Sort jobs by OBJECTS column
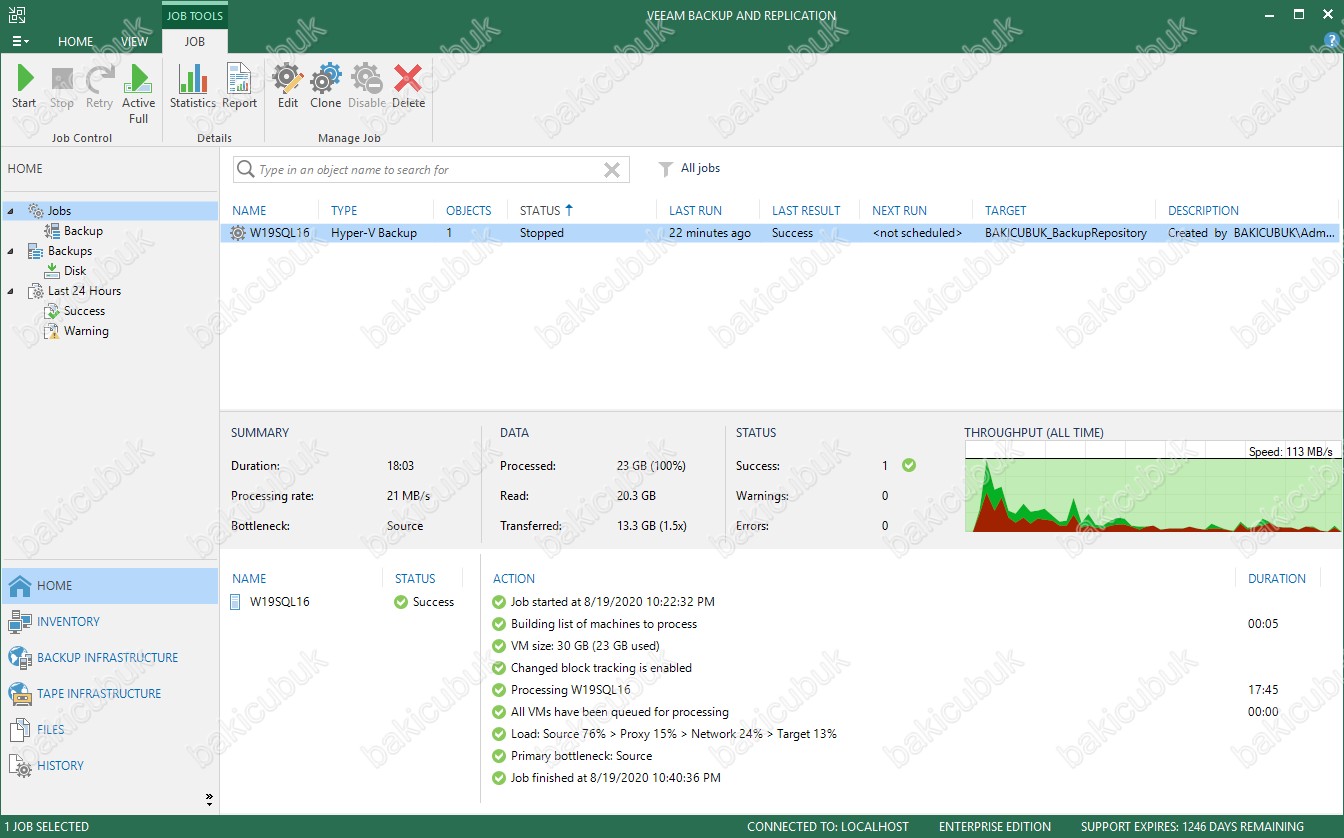The width and height of the screenshot is (1344, 838). [x=470, y=211]
